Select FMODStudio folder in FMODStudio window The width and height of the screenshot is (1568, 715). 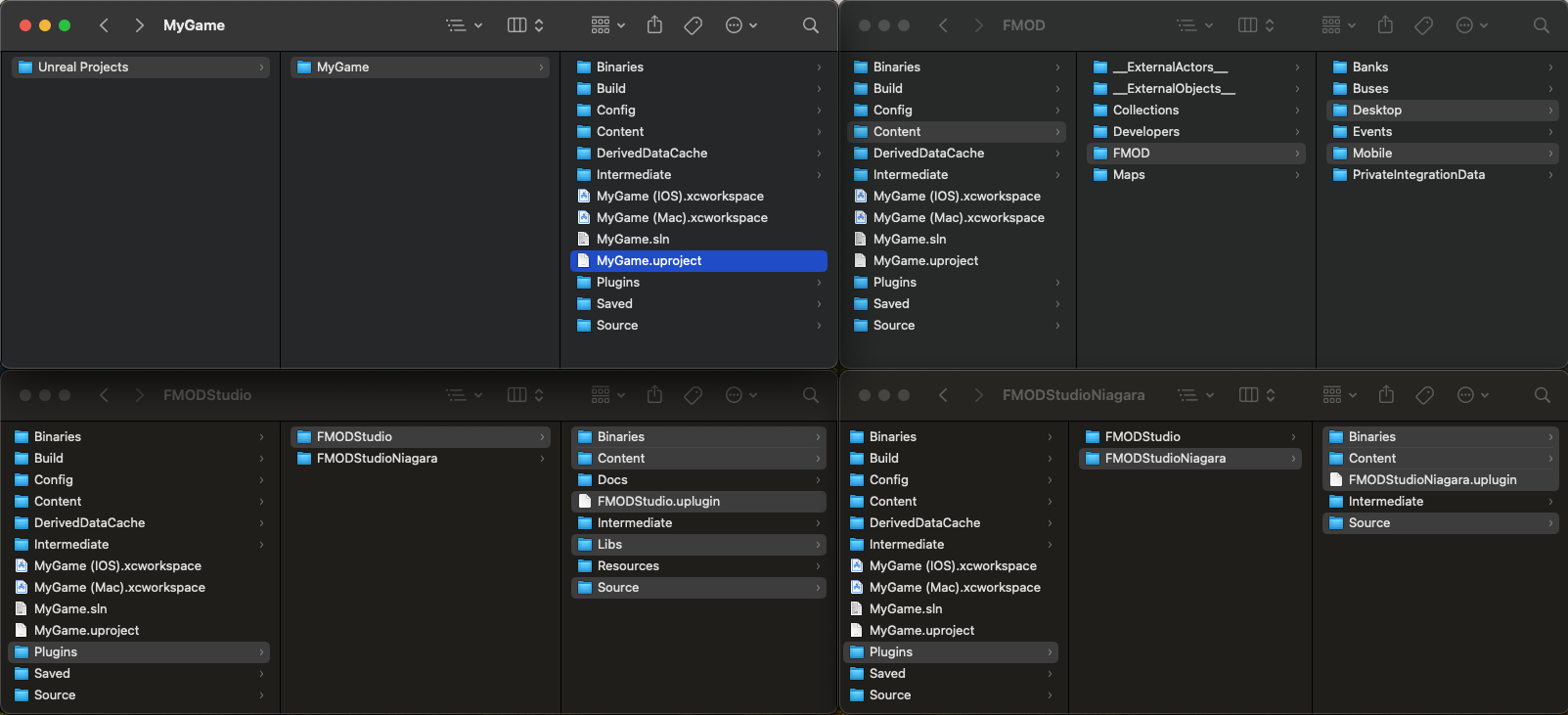click(420, 437)
